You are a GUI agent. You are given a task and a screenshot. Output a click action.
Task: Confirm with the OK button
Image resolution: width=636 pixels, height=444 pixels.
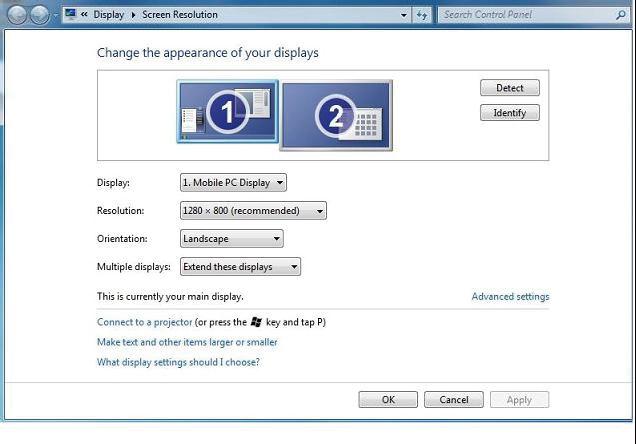pos(388,399)
